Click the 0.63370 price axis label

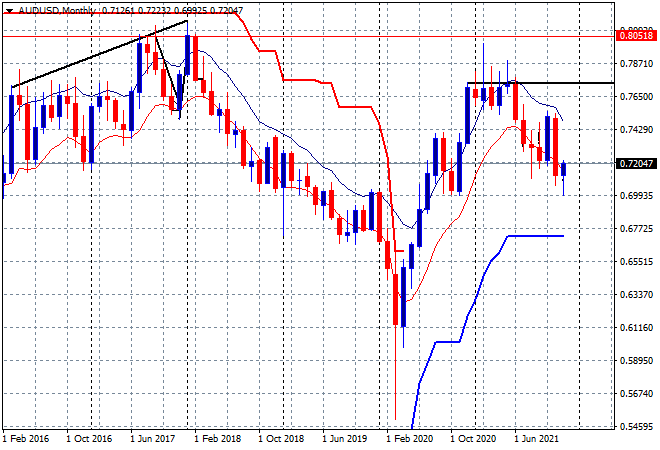[x=636, y=294]
